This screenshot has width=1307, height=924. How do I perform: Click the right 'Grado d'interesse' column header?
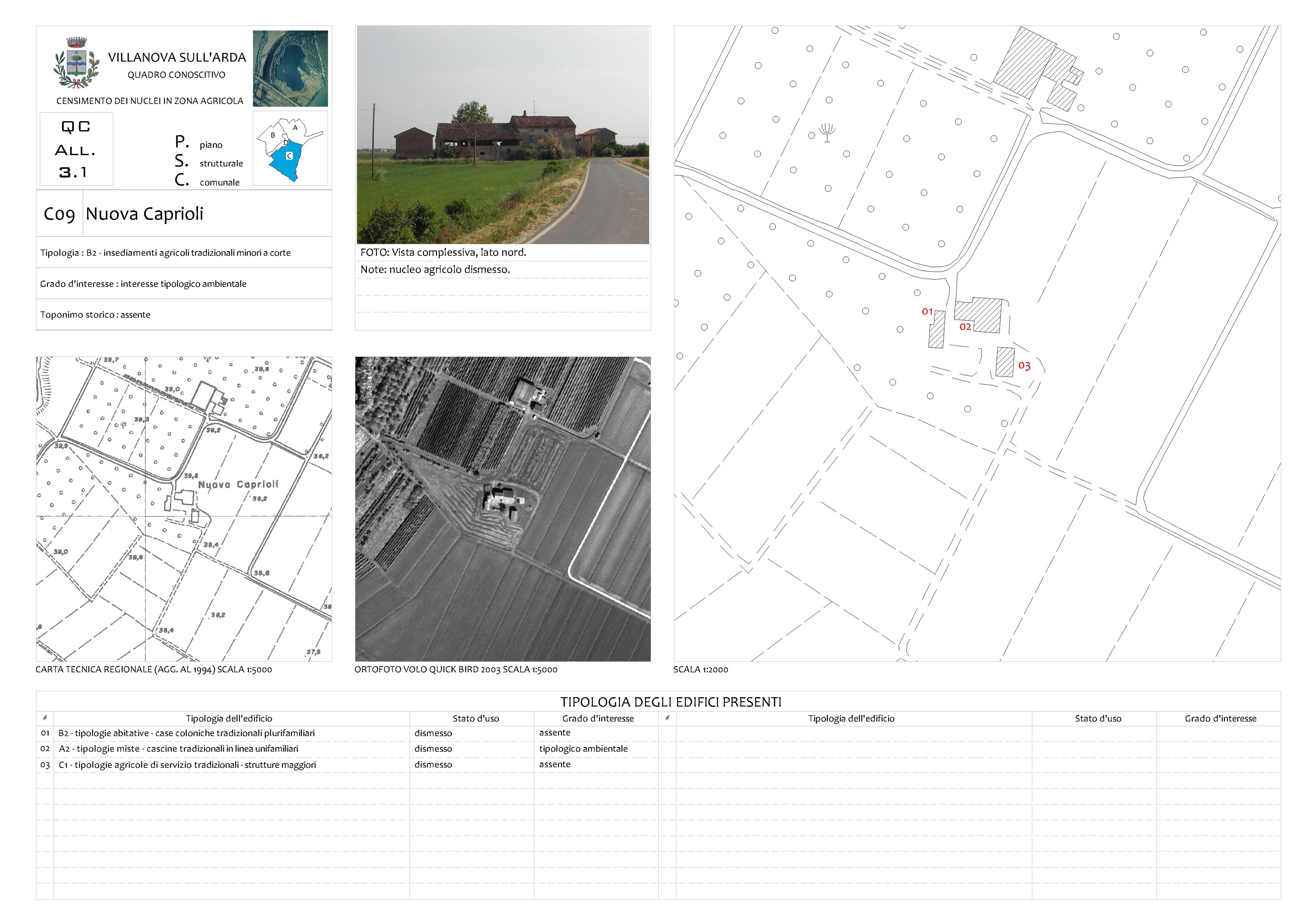click(1221, 719)
